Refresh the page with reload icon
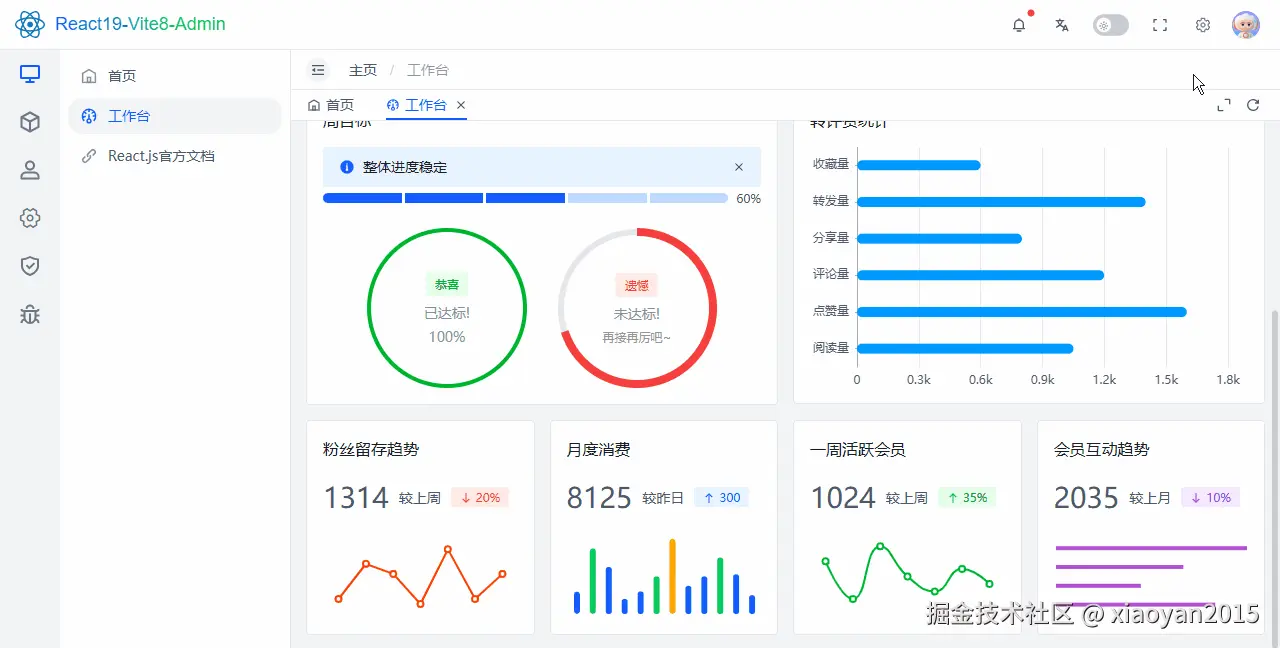The width and height of the screenshot is (1280, 648). point(1253,105)
